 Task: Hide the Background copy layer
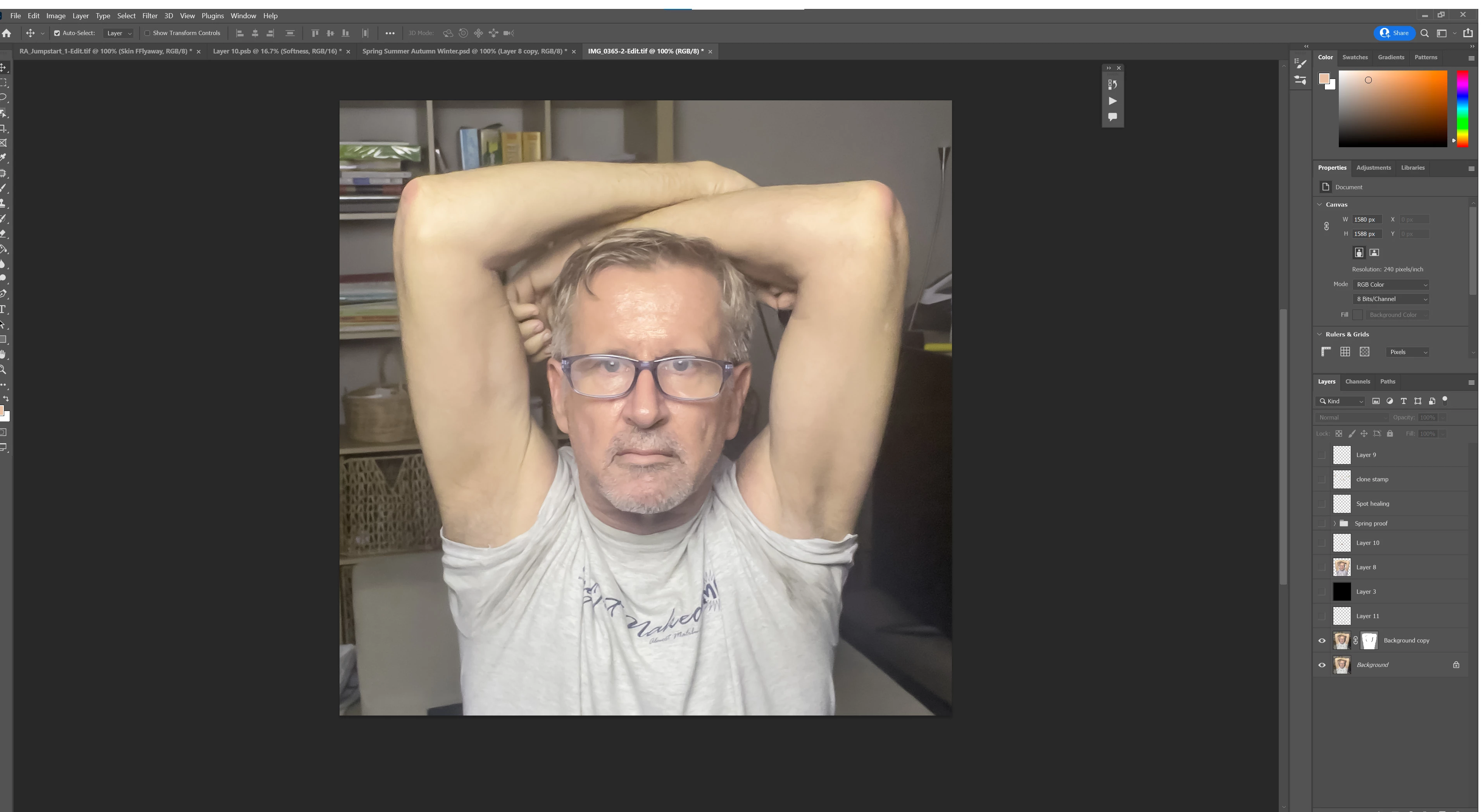tap(1322, 640)
